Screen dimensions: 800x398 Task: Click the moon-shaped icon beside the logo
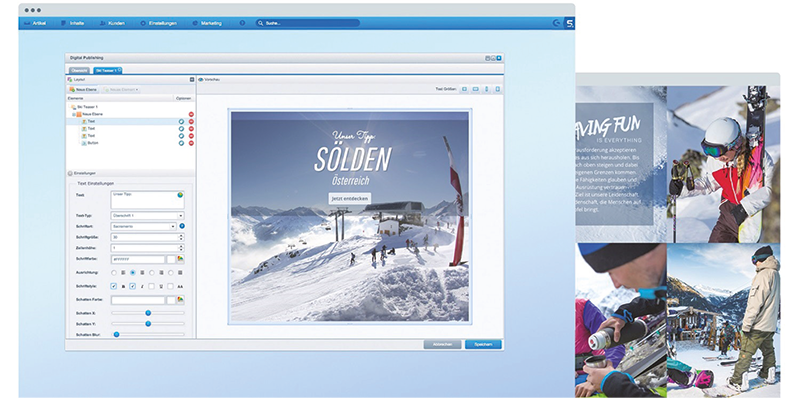point(556,23)
